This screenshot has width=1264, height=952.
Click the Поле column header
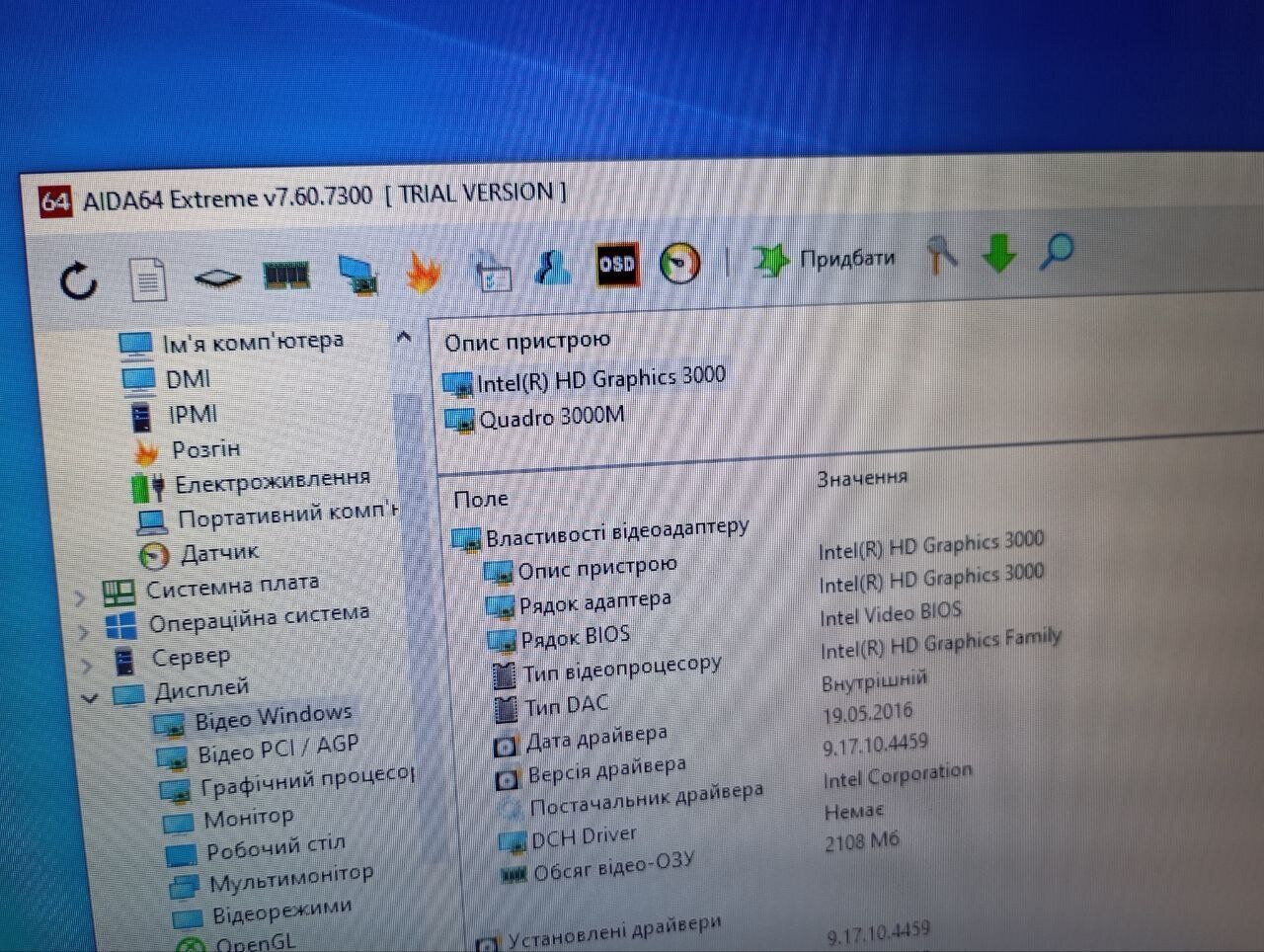click(x=481, y=500)
